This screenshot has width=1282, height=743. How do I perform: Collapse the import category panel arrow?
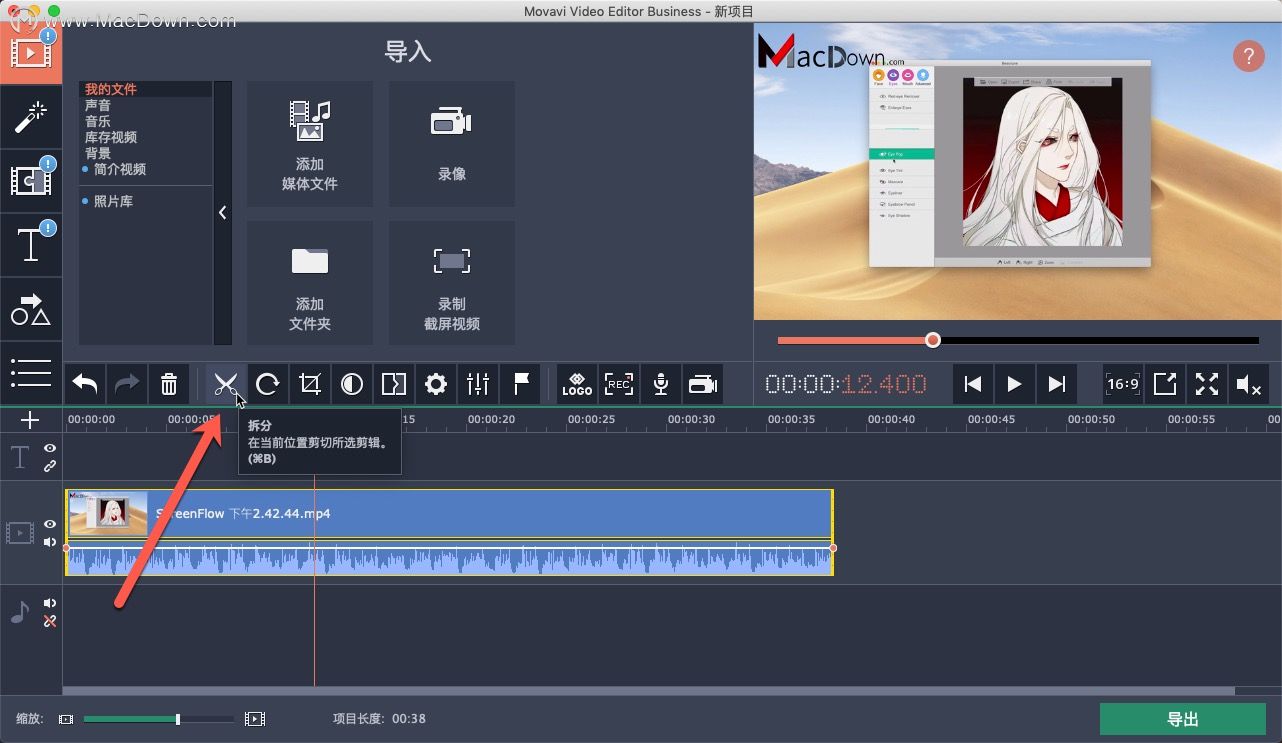(x=222, y=213)
